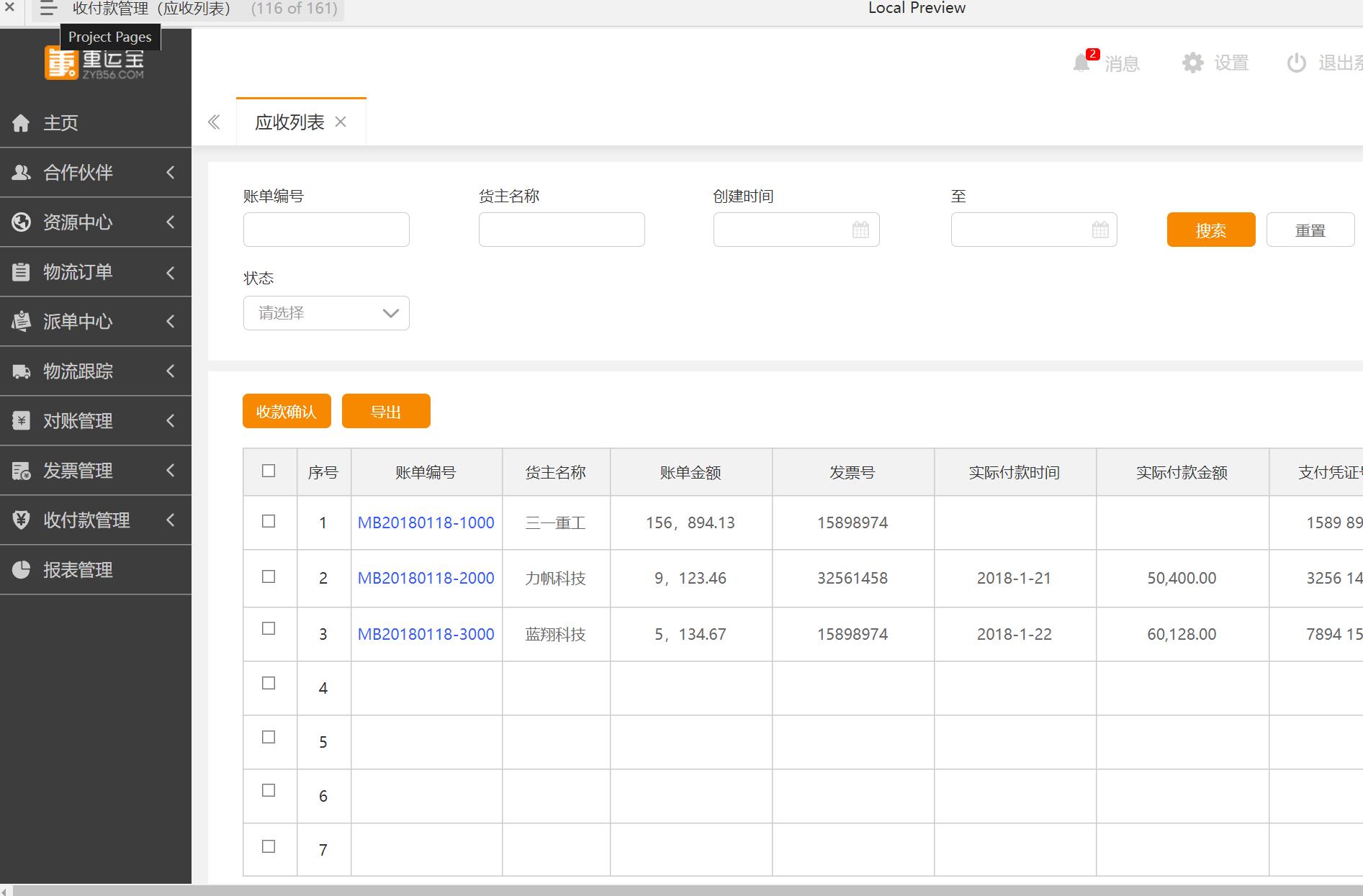Click the home icon beside 主页

click(x=21, y=123)
